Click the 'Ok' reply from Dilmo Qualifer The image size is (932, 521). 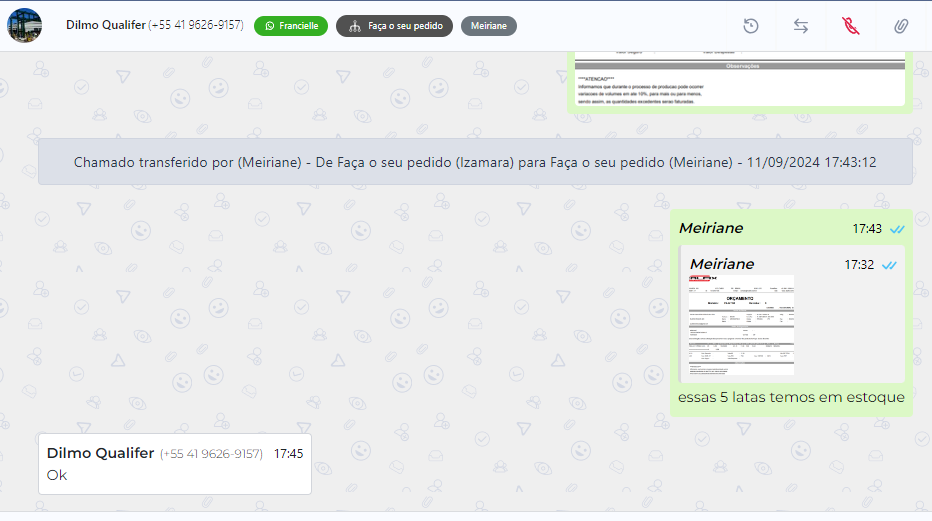pos(57,475)
